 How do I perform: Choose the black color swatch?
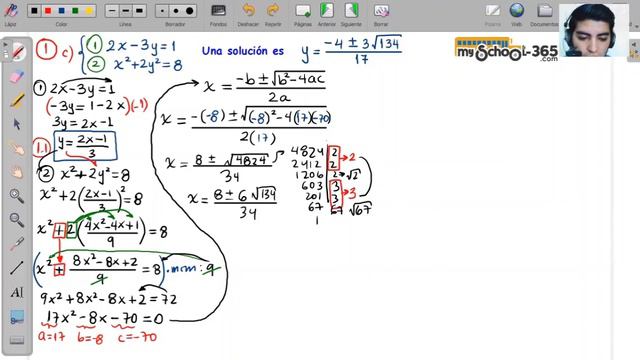[x=34, y=11]
